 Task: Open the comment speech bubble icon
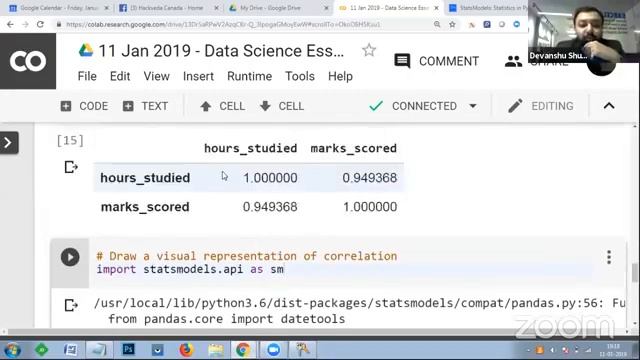coord(402,61)
